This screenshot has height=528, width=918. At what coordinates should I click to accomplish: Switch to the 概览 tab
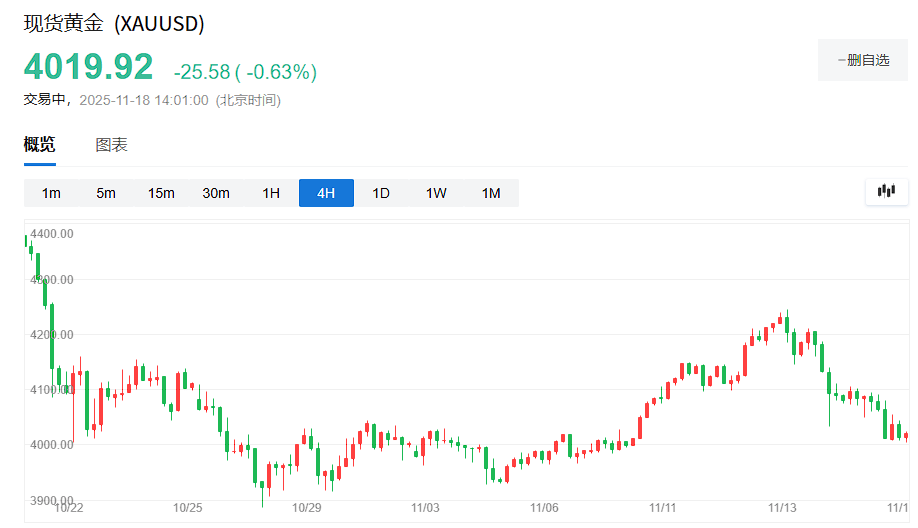[40, 145]
